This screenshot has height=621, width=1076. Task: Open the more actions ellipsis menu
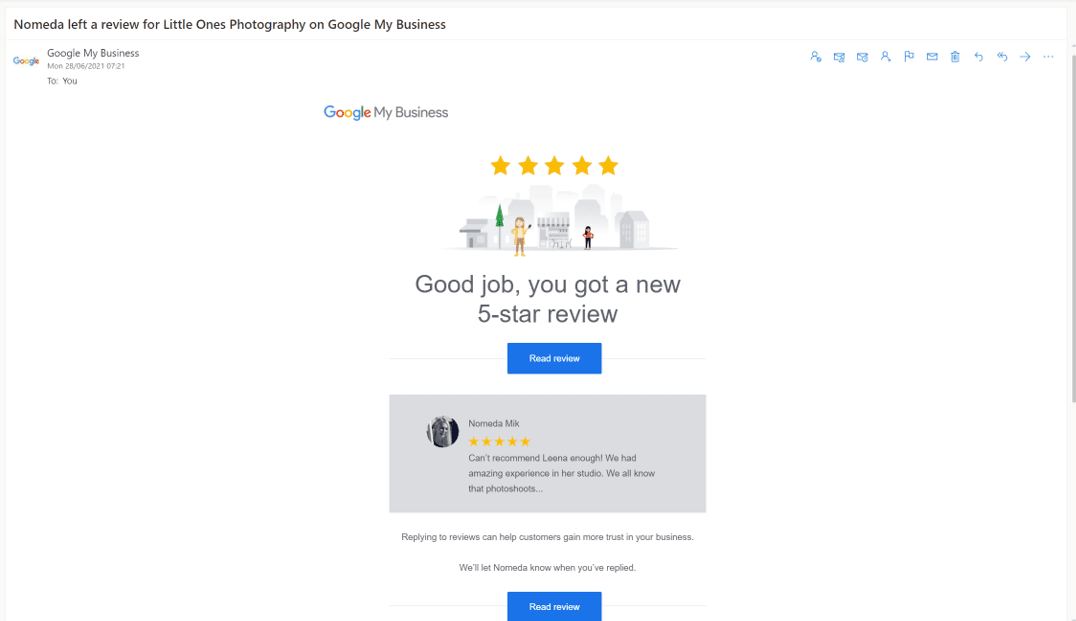(x=1049, y=57)
